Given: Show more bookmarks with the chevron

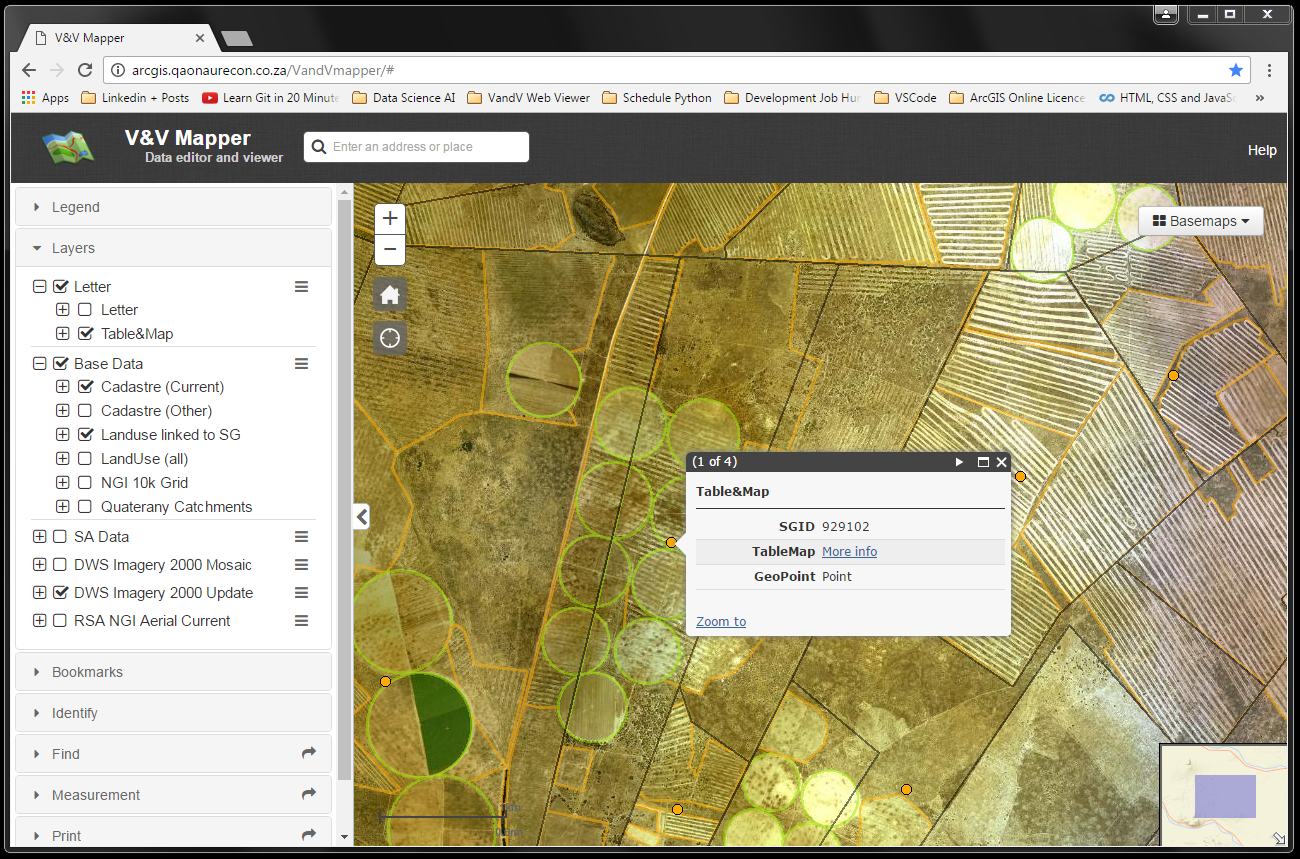Looking at the screenshot, I should (1259, 98).
